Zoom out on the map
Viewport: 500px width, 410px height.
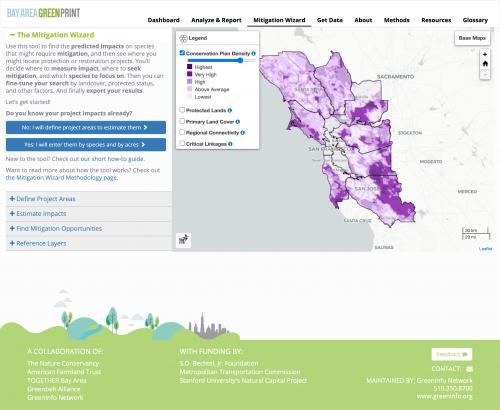485,75
